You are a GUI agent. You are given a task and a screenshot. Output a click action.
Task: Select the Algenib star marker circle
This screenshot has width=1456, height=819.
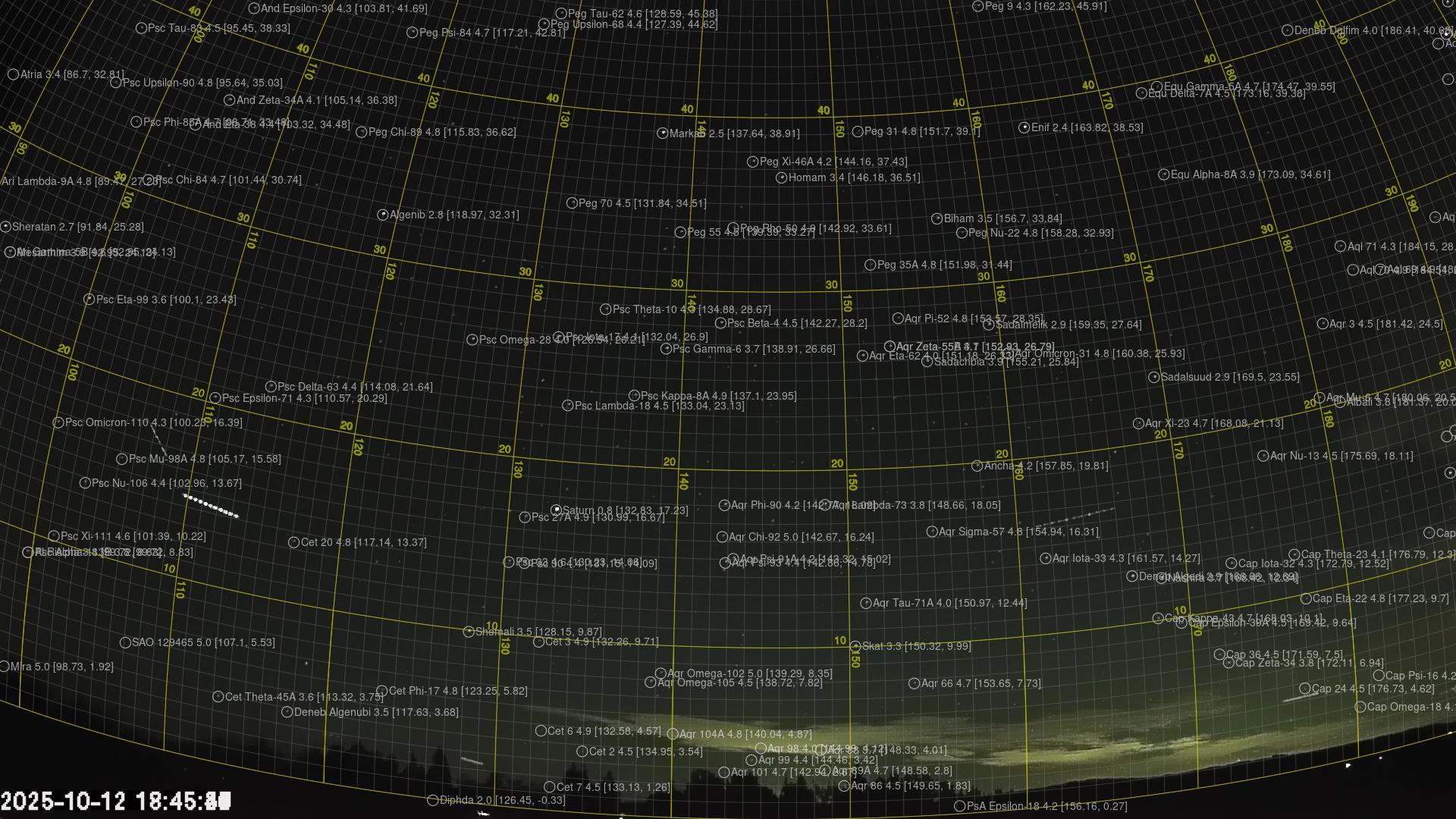383,215
